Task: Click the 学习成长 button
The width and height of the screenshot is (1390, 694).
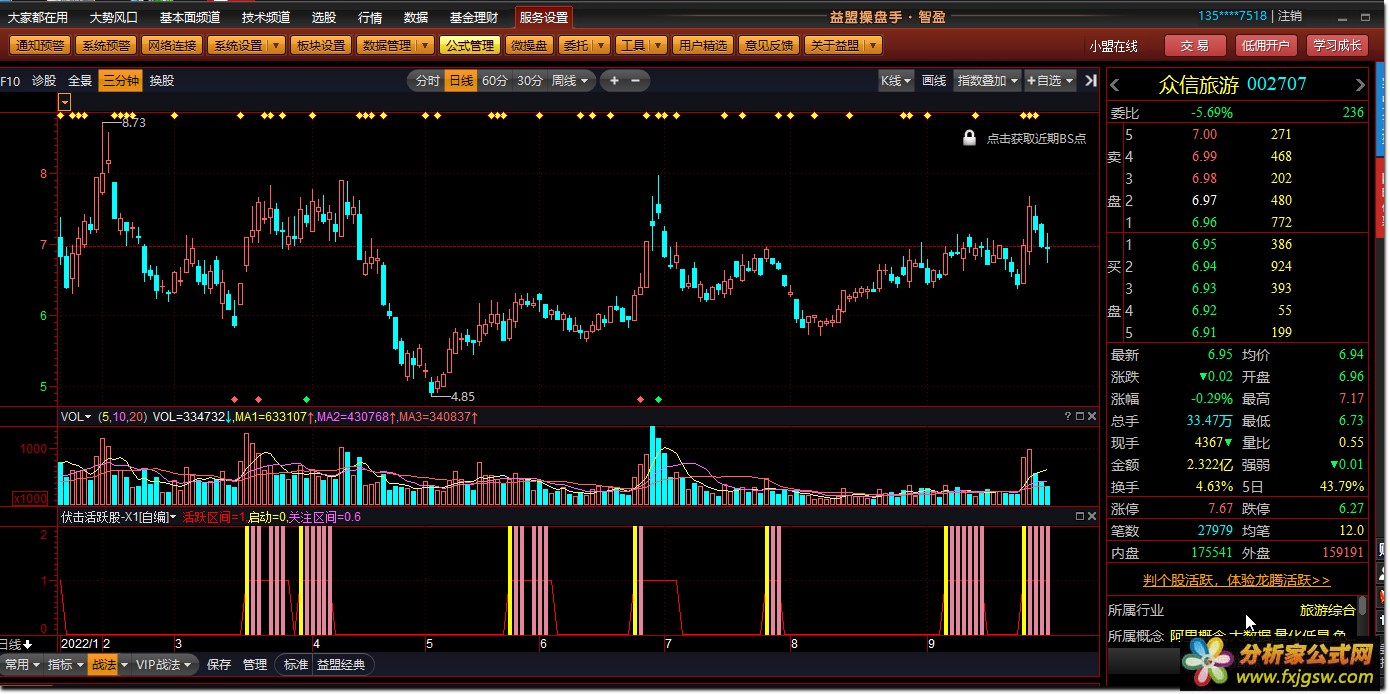Action: pyautogui.click(x=1337, y=46)
